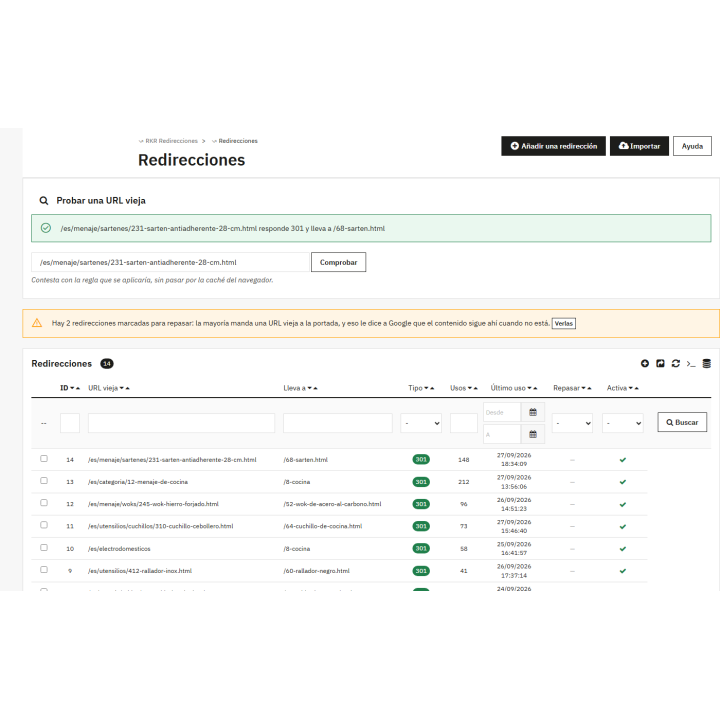Select checkbox for redirection ID 13
Viewport: 720px width, 720px height.
point(44,481)
